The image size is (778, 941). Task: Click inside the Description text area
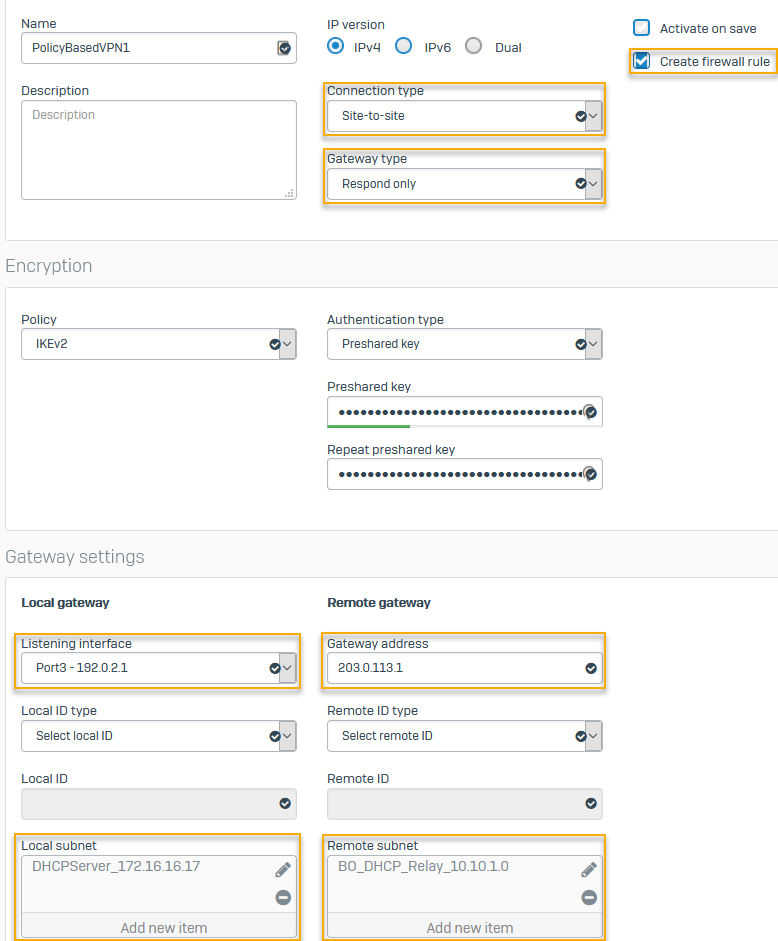click(x=158, y=150)
